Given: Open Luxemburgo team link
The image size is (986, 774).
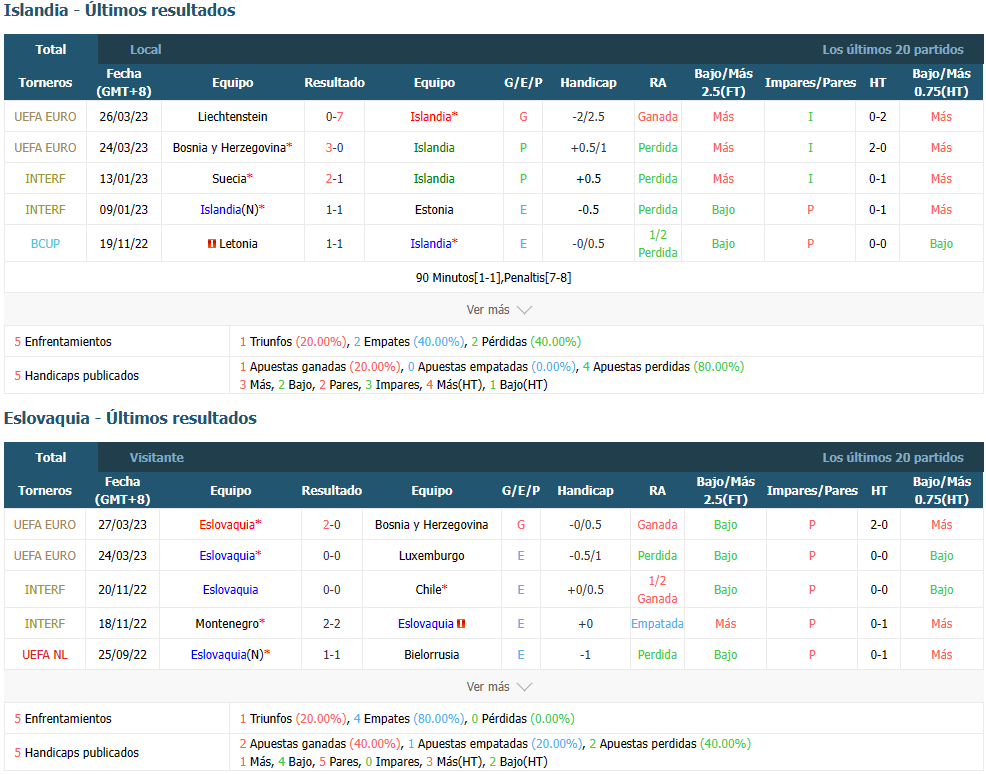Looking at the screenshot, I should pyautogui.click(x=431, y=556).
